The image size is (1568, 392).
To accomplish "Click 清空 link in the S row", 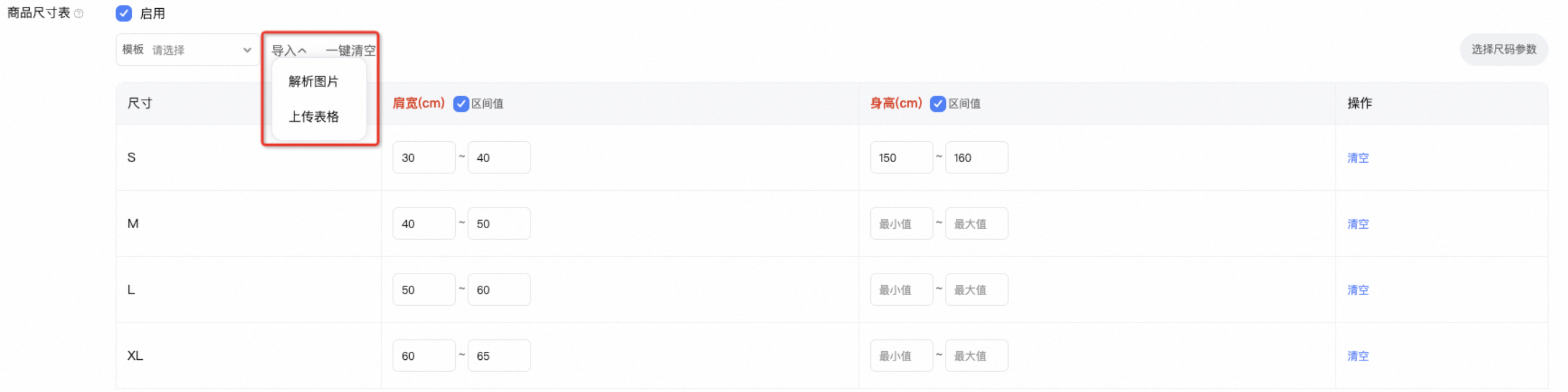I will (x=1358, y=158).
